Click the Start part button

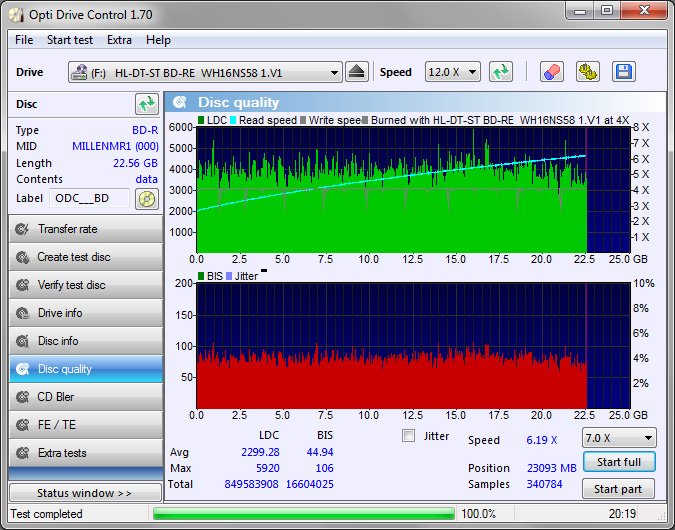click(618, 489)
